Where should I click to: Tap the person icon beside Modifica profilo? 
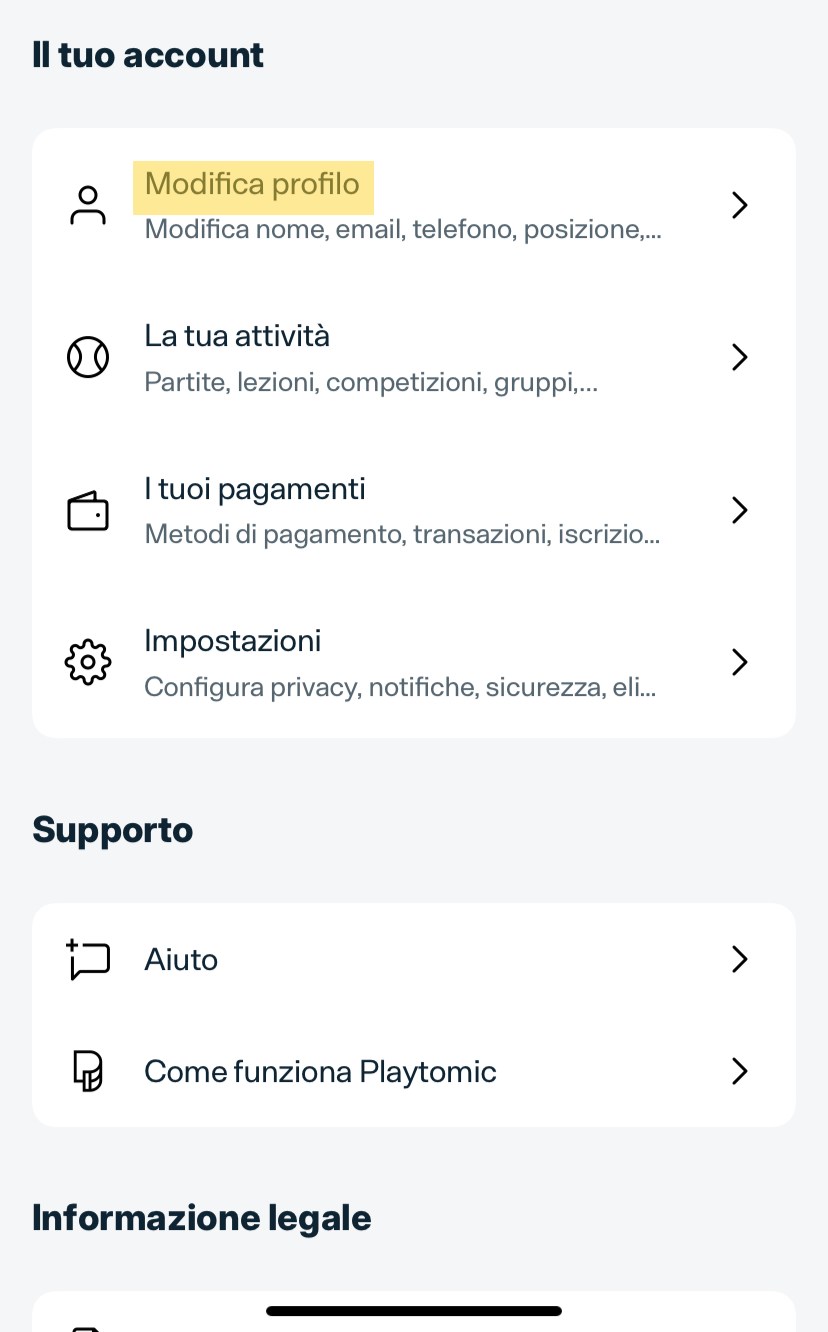[88, 205]
